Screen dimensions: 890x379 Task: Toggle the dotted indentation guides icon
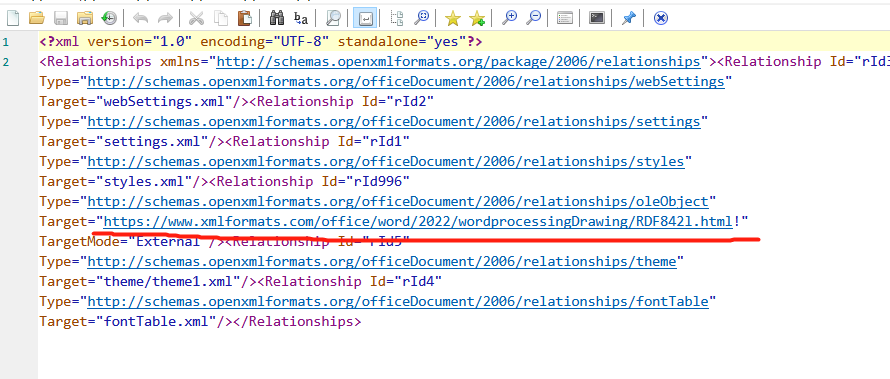[397, 18]
